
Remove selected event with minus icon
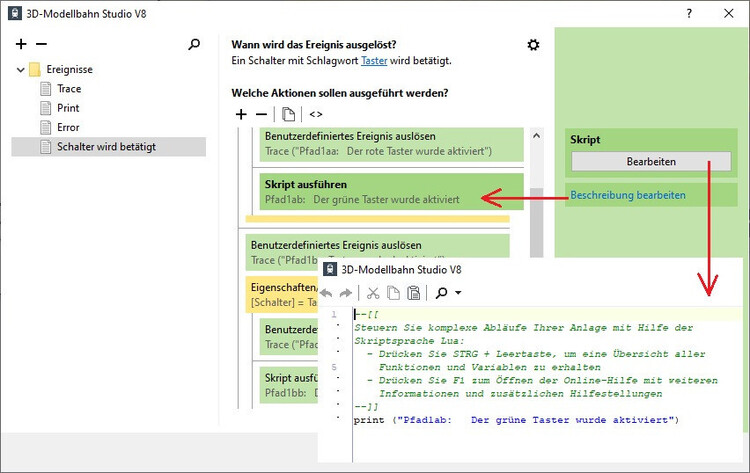point(42,44)
